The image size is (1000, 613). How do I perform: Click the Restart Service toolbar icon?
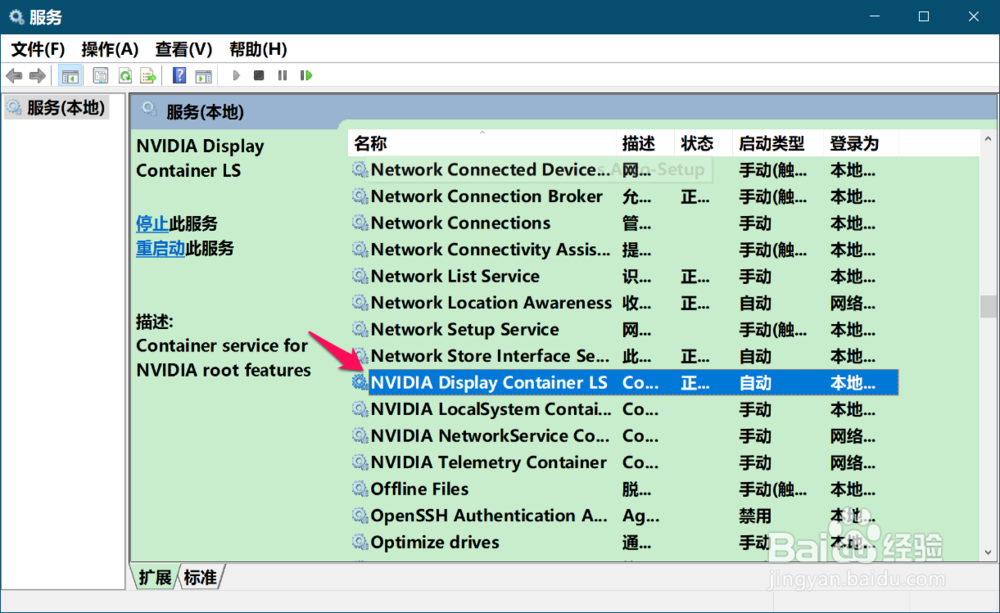(306, 75)
